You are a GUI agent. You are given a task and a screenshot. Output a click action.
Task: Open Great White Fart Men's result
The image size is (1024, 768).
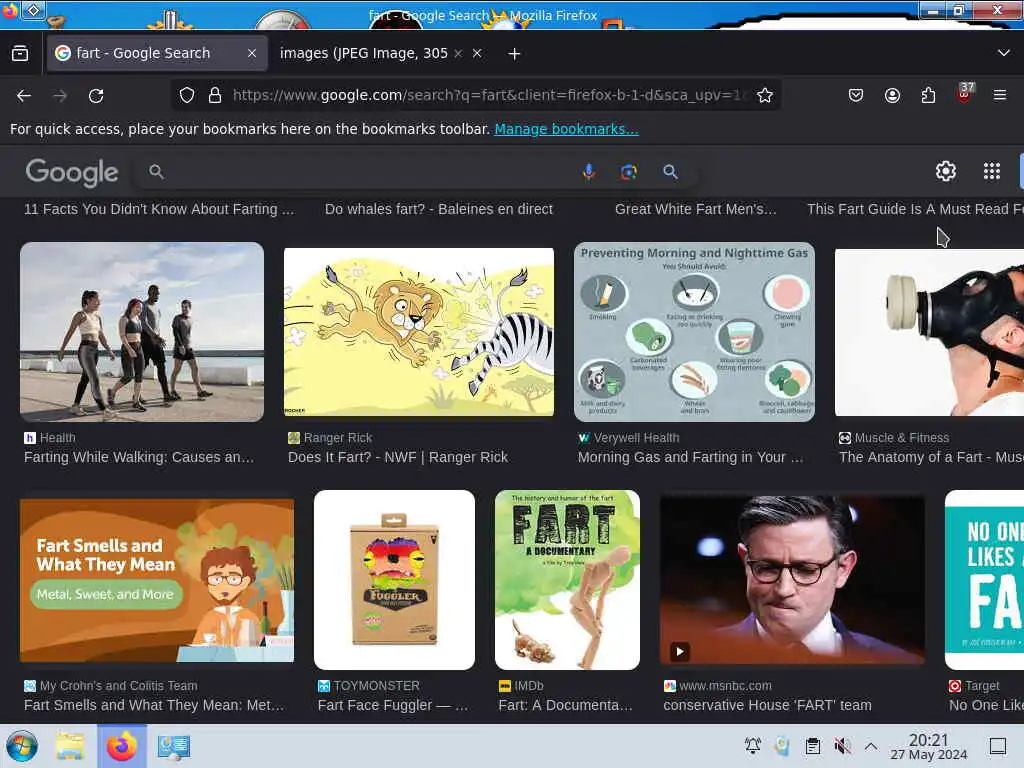[696, 209]
